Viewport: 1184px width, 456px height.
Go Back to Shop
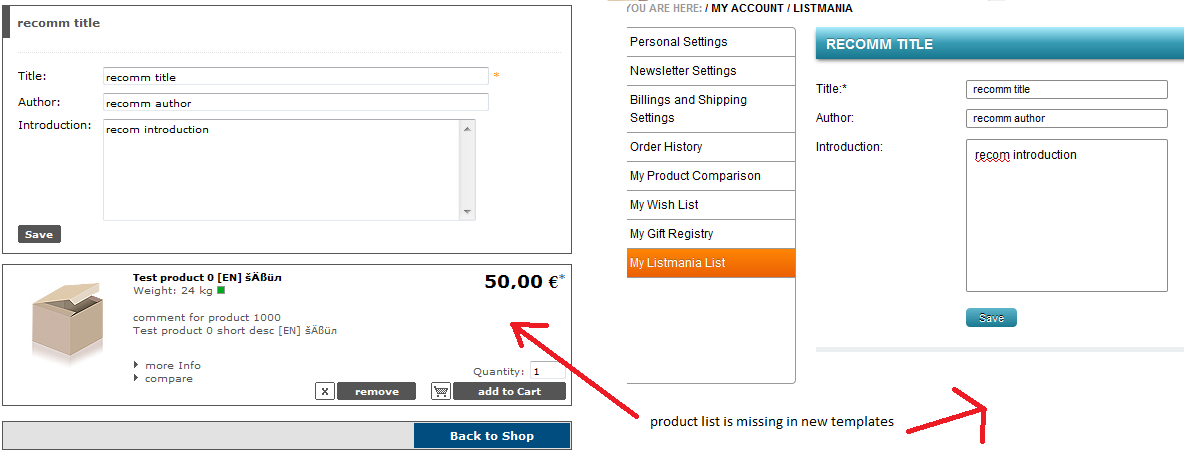click(x=491, y=436)
